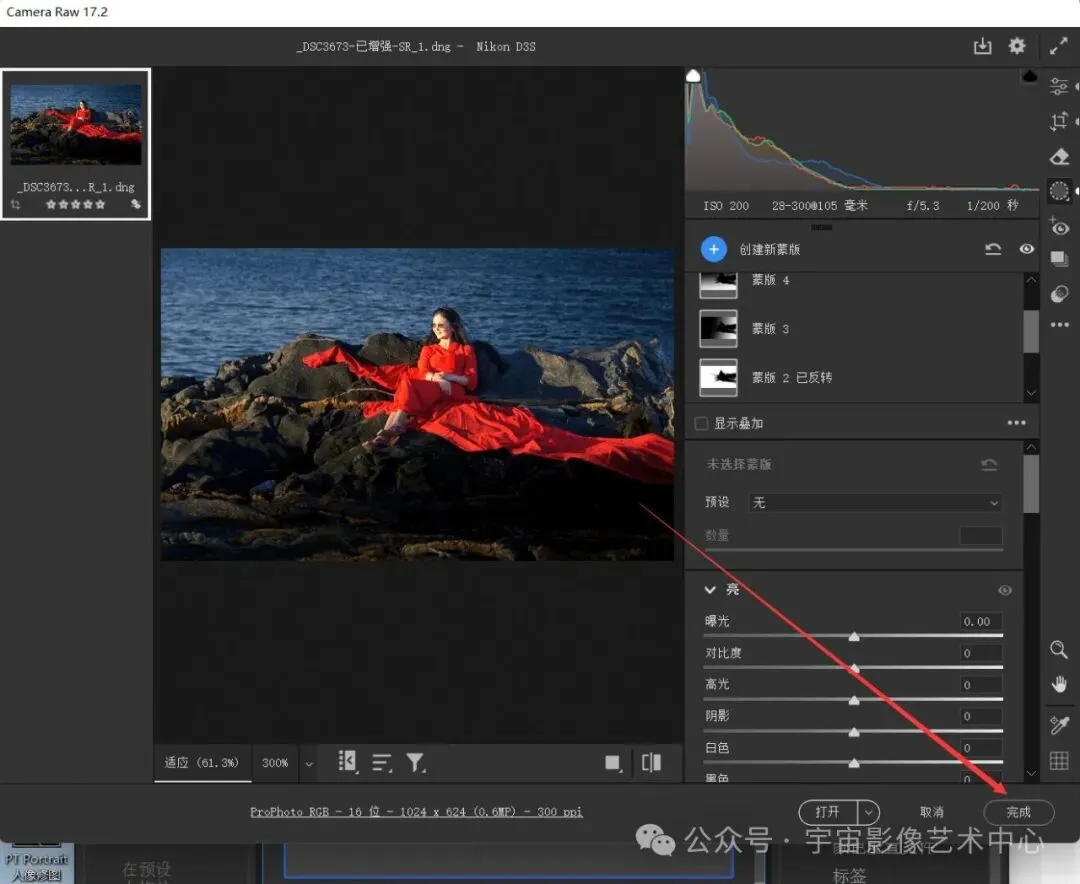This screenshot has width=1080, height=884.
Task: Select the Hand pan tool
Action: [1059, 685]
